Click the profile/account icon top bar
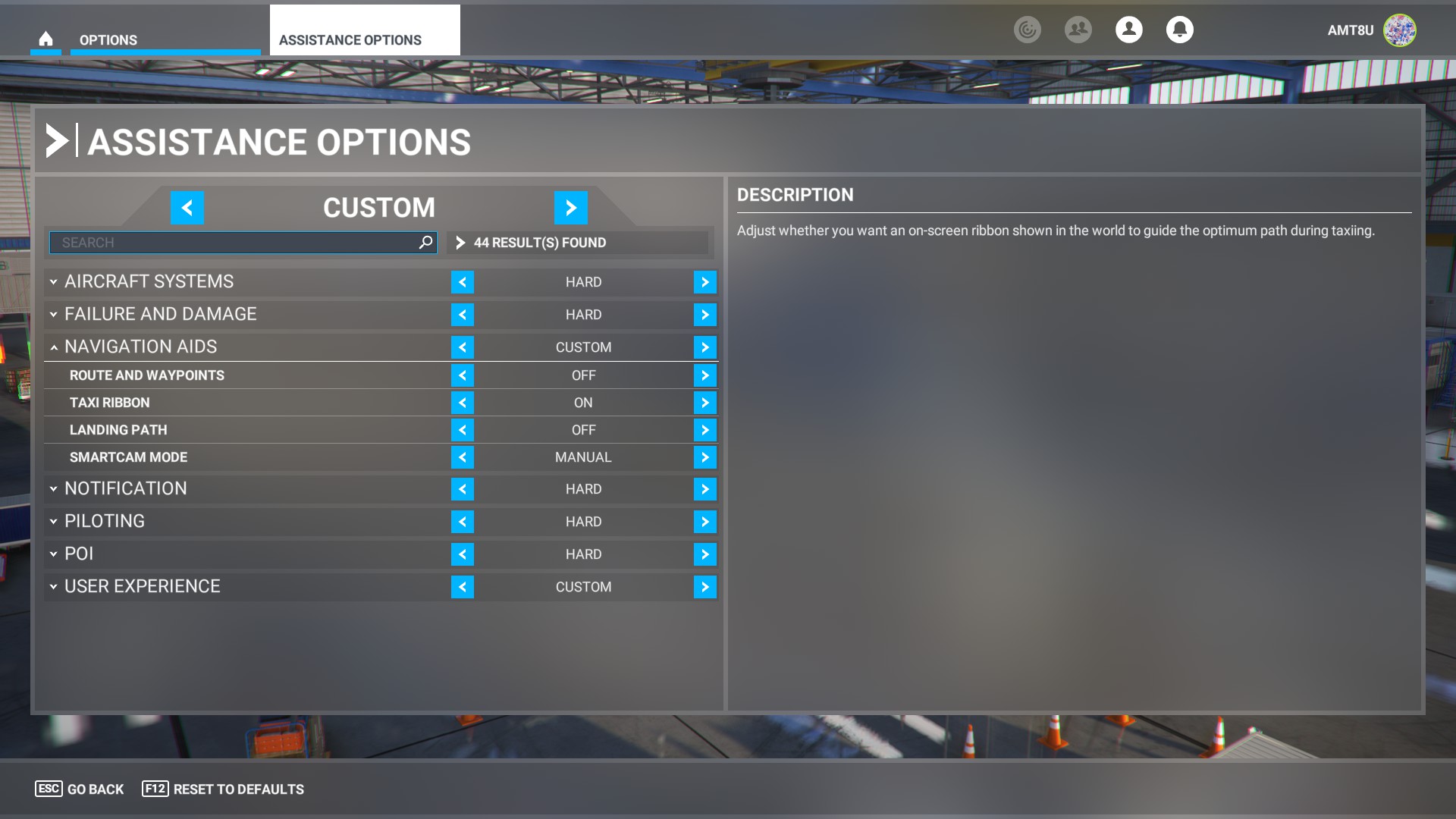 pos(1128,29)
